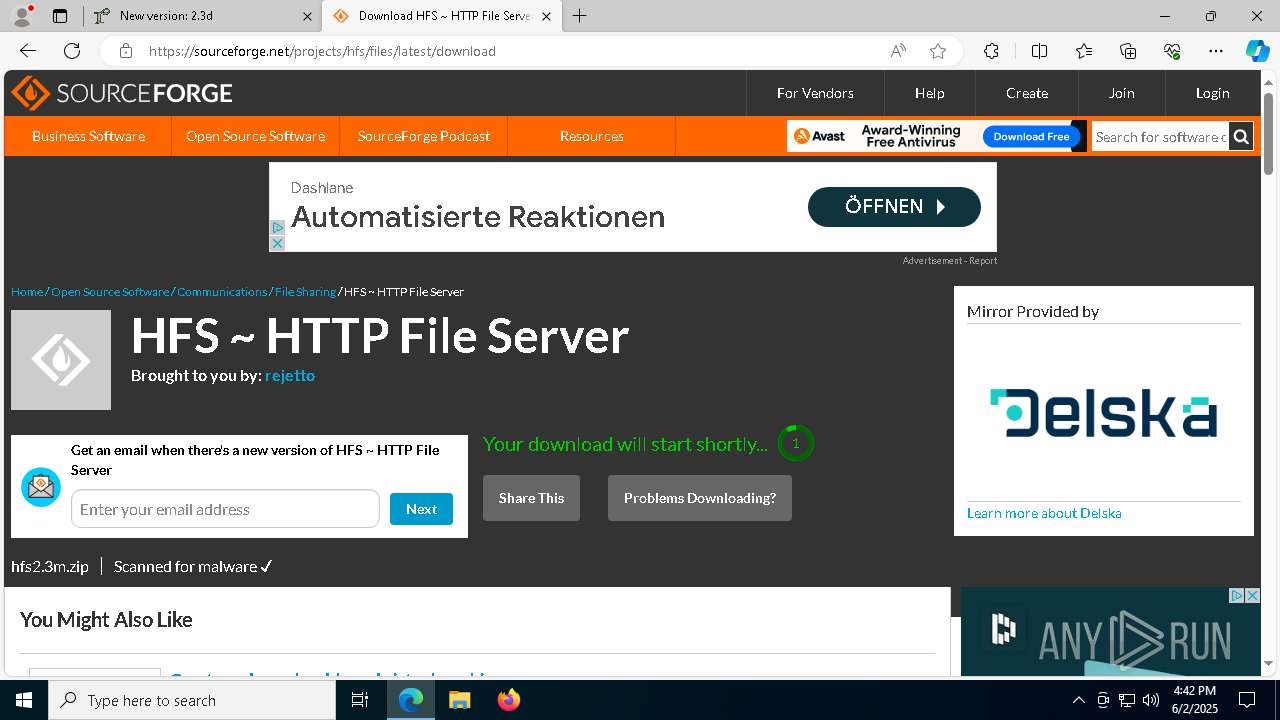Open Extensions puzzle icon
The image size is (1280, 720).
coord(991,51)
